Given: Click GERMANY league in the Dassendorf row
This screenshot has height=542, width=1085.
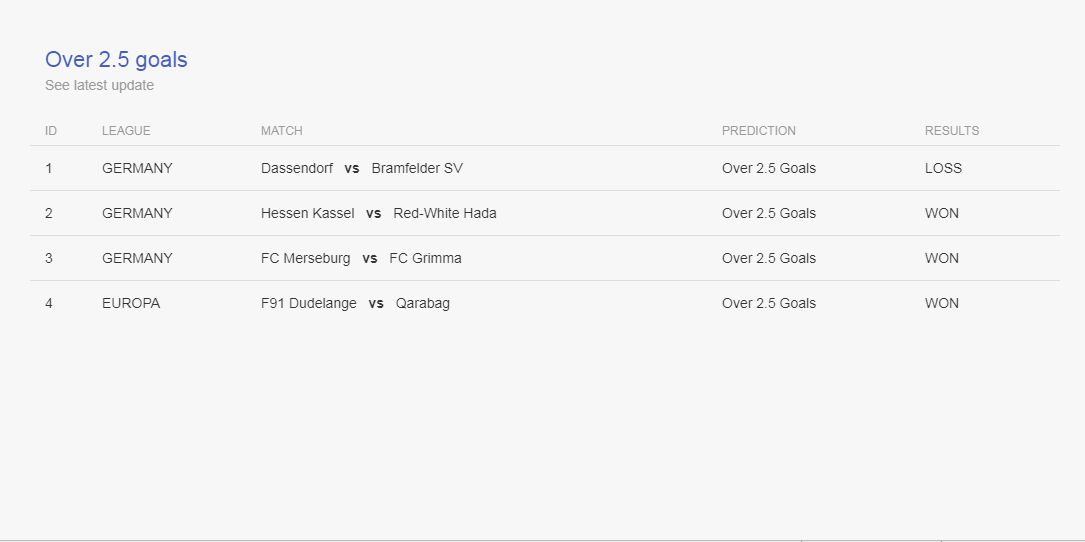Looking at the screenshot, I should (x=137, y=168).
